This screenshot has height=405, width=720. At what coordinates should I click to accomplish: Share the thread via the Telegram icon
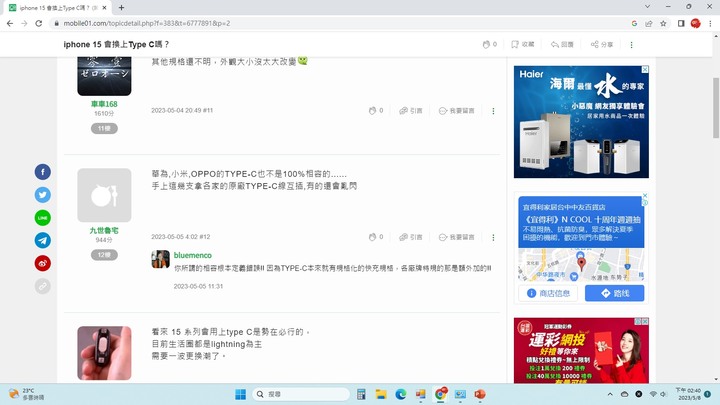coord(43,240)
